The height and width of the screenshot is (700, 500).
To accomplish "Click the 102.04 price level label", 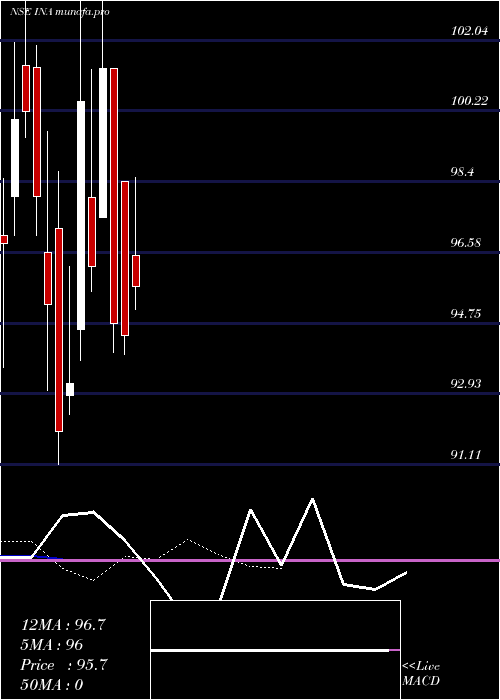I will point(470,31).
